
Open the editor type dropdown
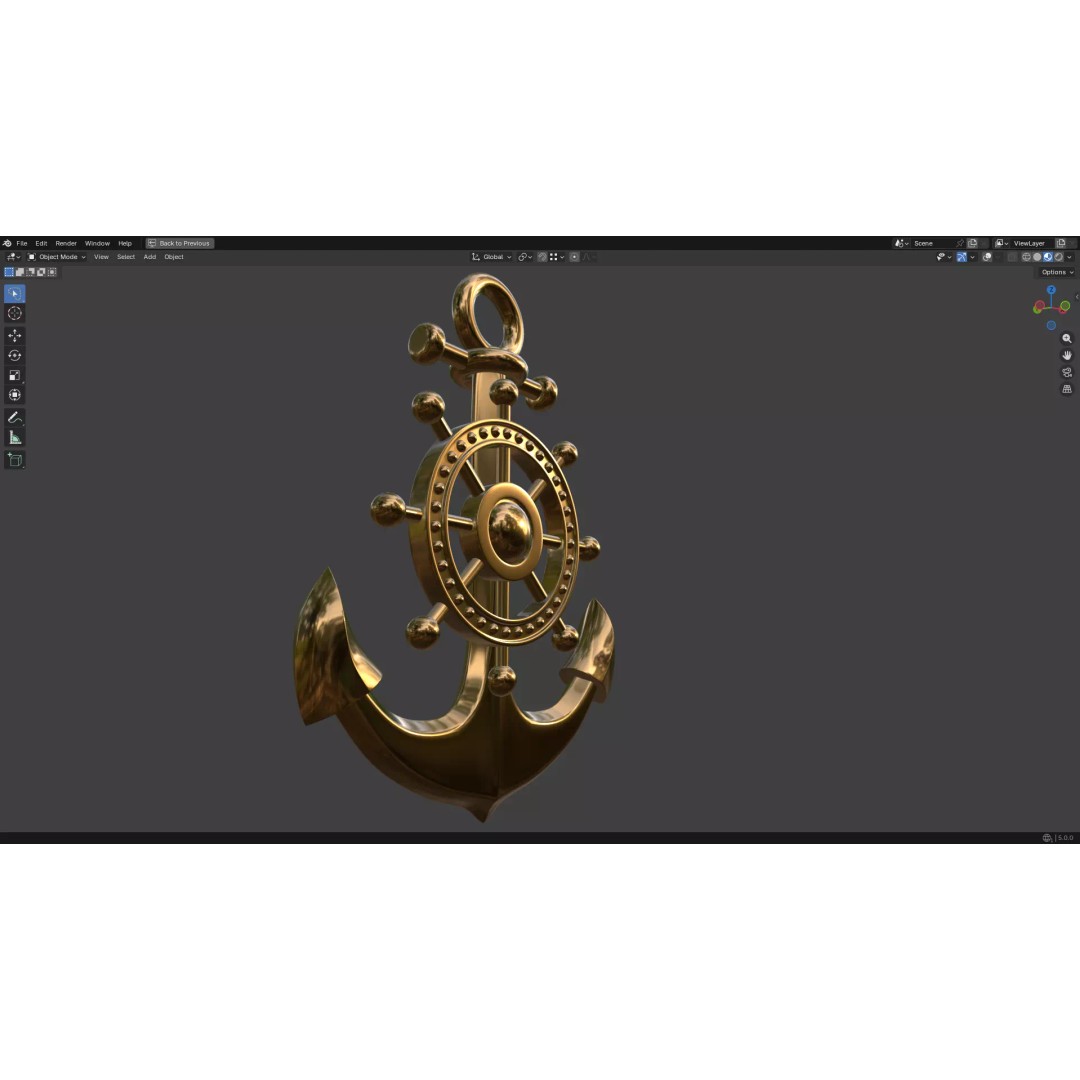tap(13, 257)
